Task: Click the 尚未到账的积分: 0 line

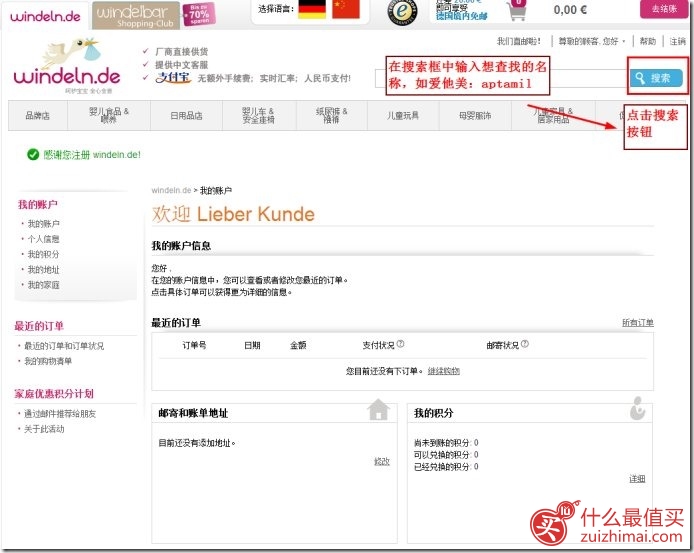Action: [x=446, y=443]
